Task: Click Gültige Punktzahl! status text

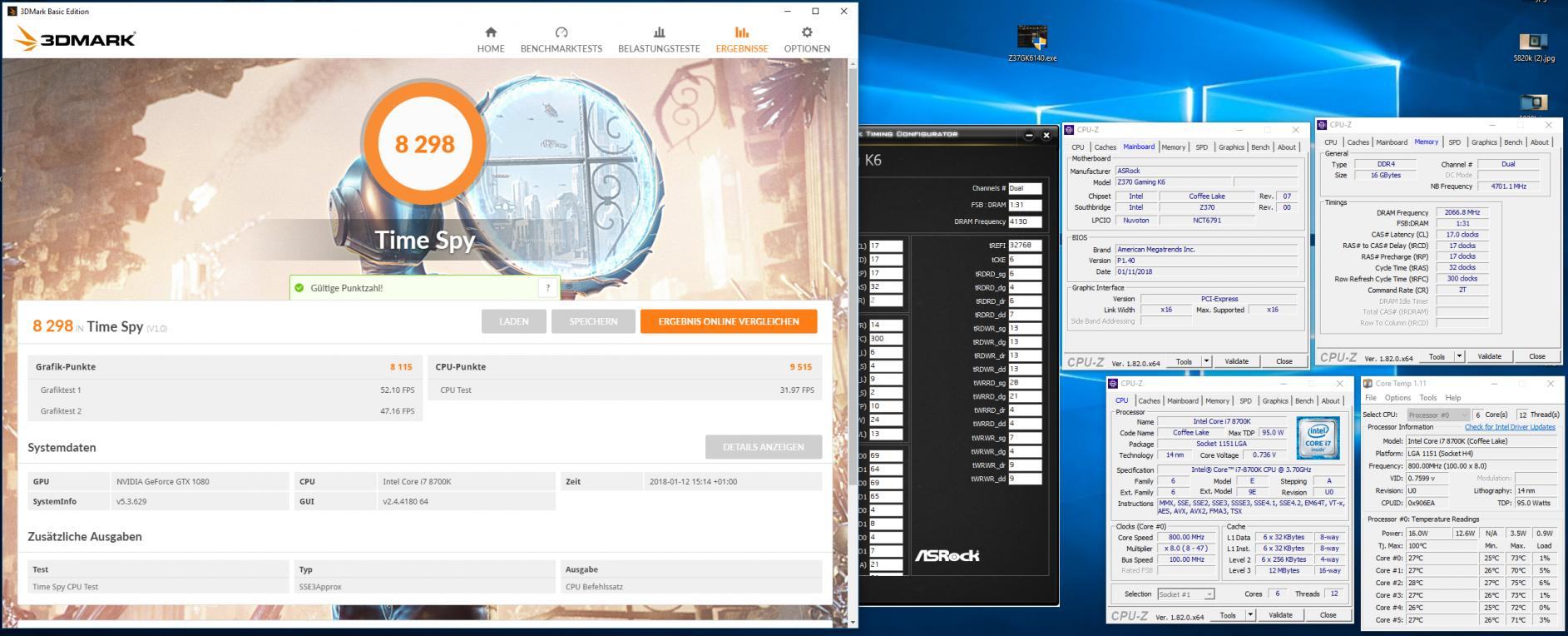Action: point(346,288)
